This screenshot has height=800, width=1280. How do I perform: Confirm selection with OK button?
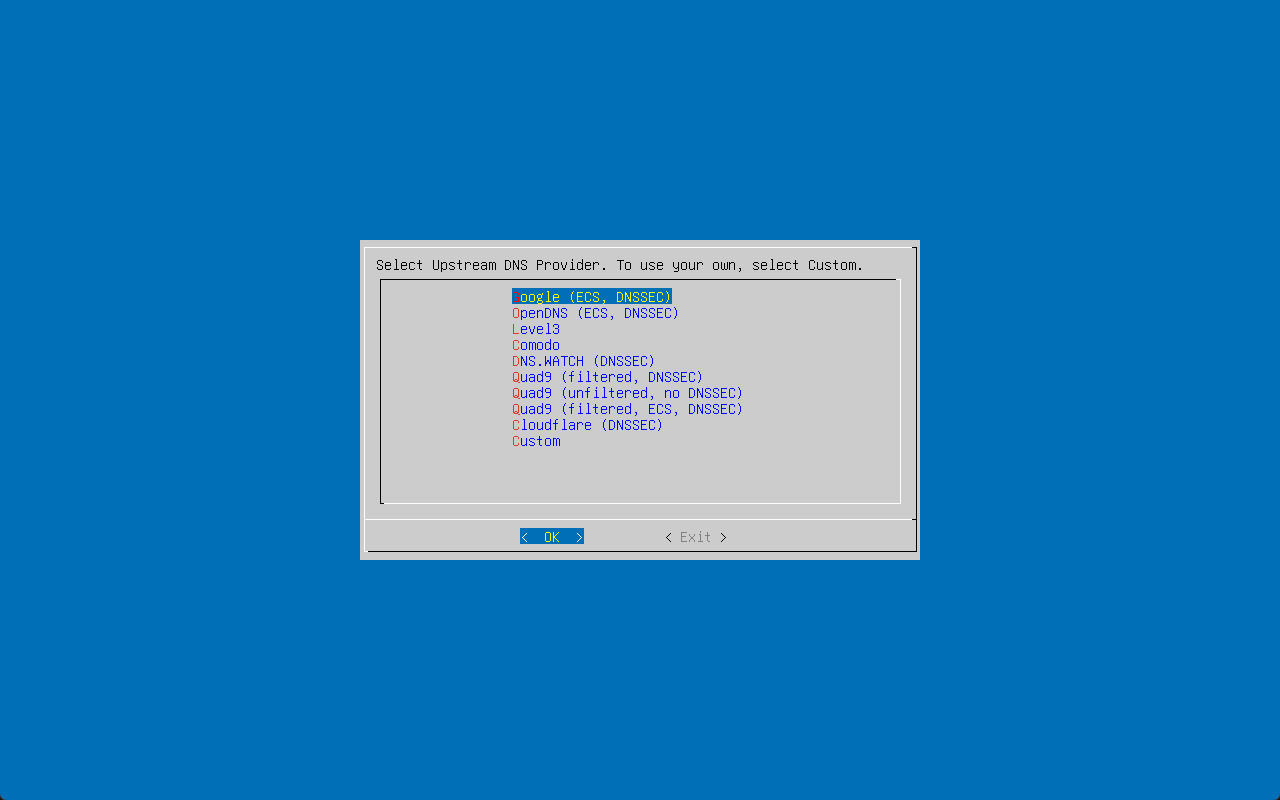tap(552, 537)
